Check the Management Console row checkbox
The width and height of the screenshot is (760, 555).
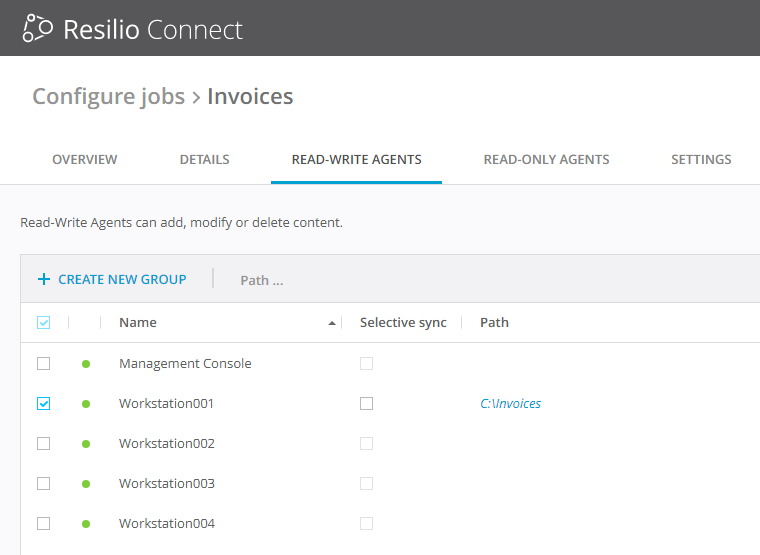[43, 364]
